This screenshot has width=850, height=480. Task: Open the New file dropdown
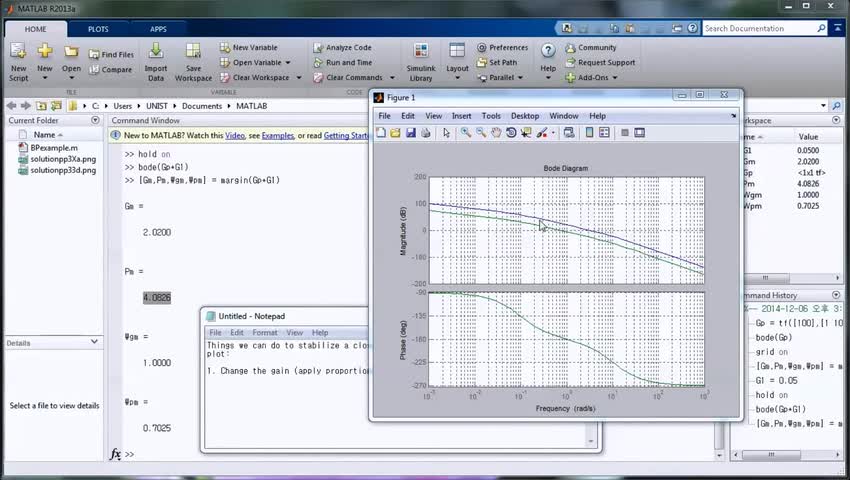[x=44, y=78]
